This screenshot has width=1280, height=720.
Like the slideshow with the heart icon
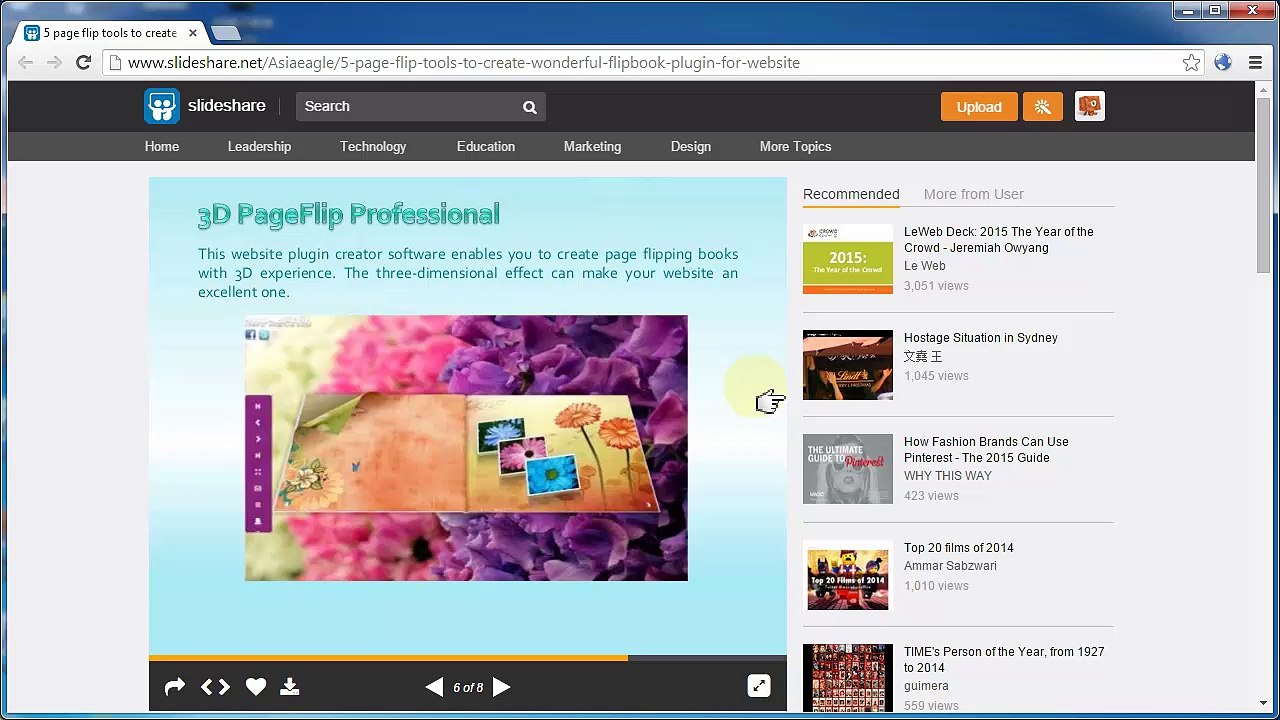pyautogui.click(x=256, y=687)
